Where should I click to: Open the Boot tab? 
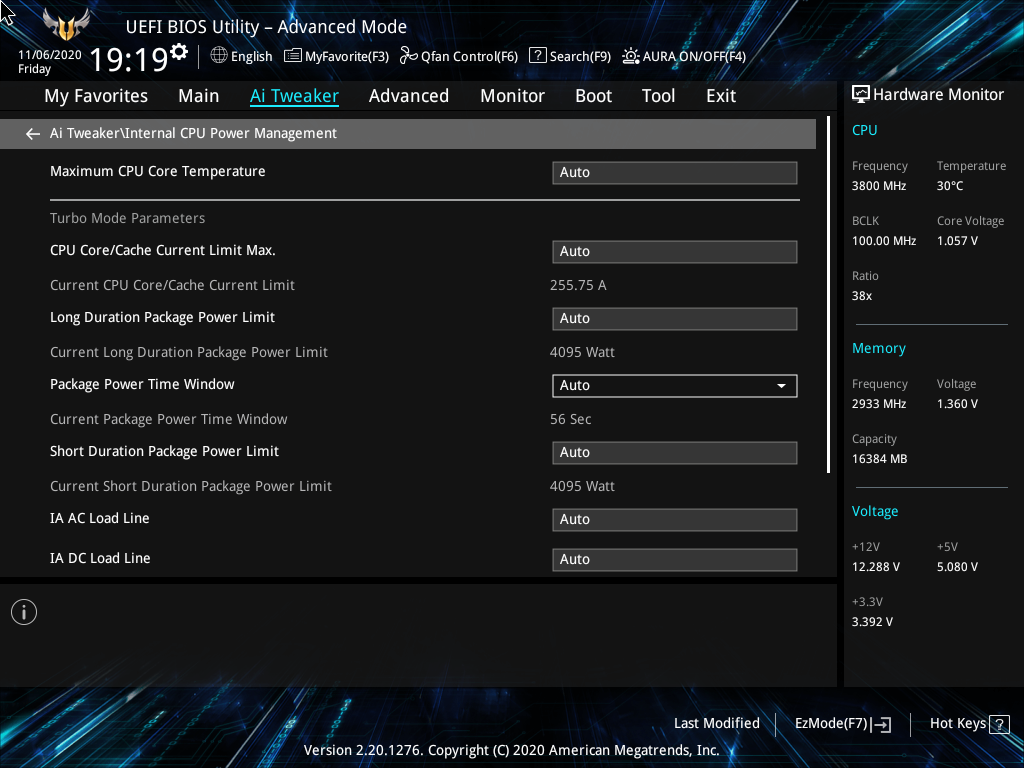click(x=593, y=96)
